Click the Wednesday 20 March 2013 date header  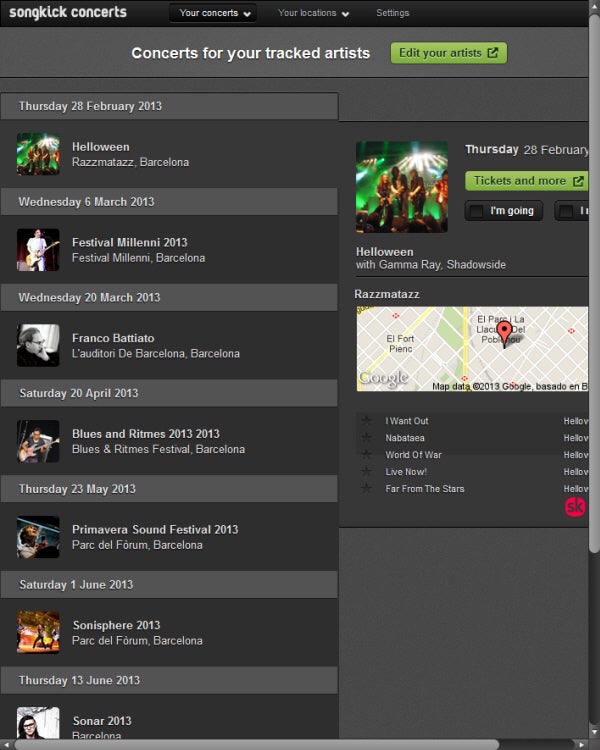(169, 298)
